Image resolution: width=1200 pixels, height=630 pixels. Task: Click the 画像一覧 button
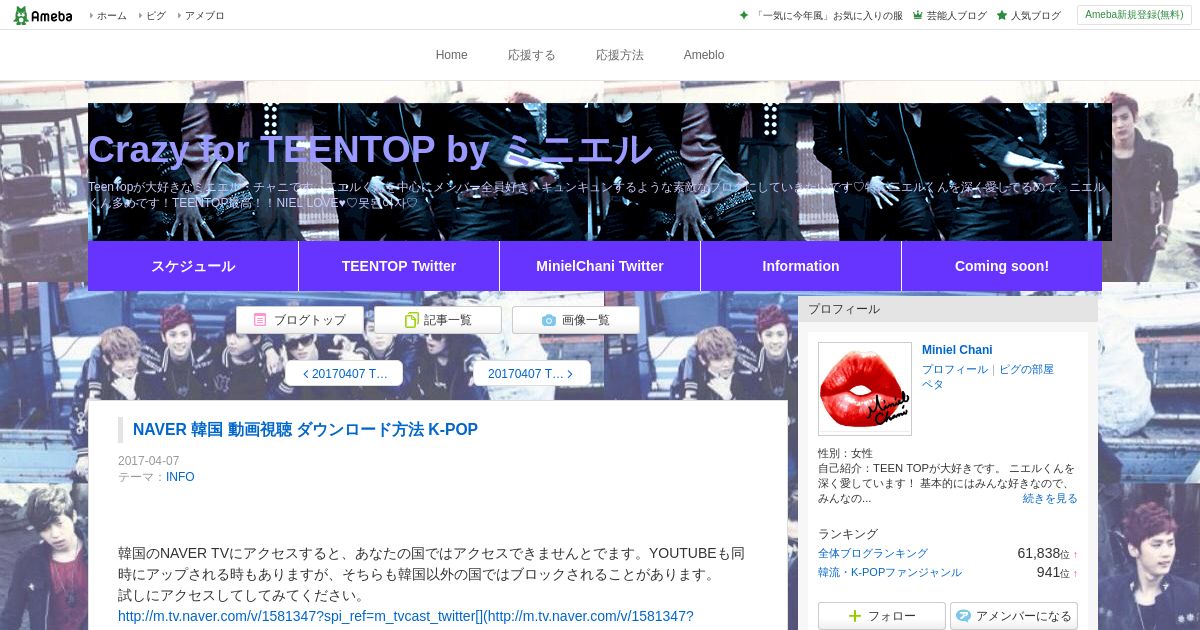point(576,320)
